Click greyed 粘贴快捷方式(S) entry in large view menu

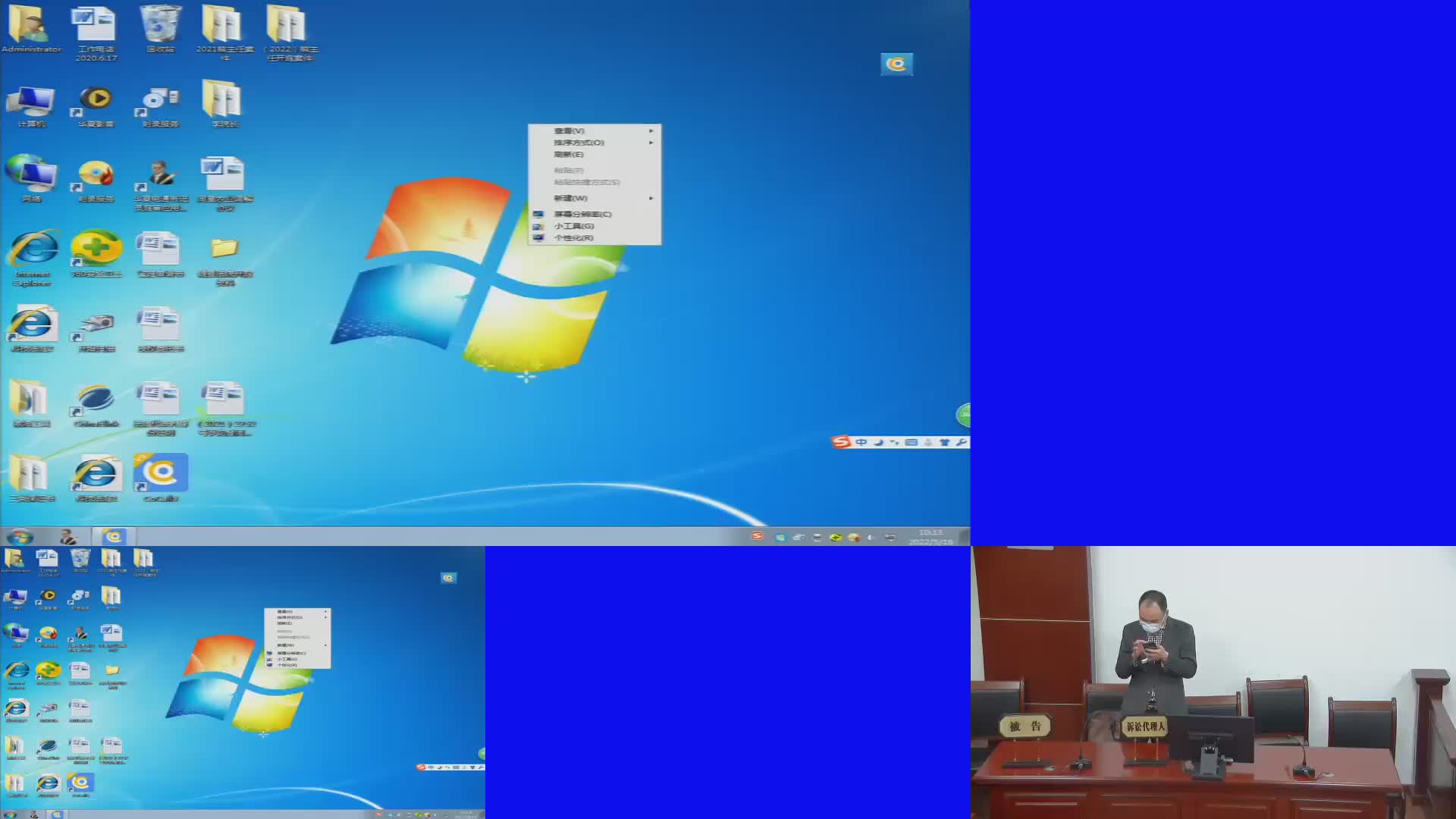tap(587, 182)
